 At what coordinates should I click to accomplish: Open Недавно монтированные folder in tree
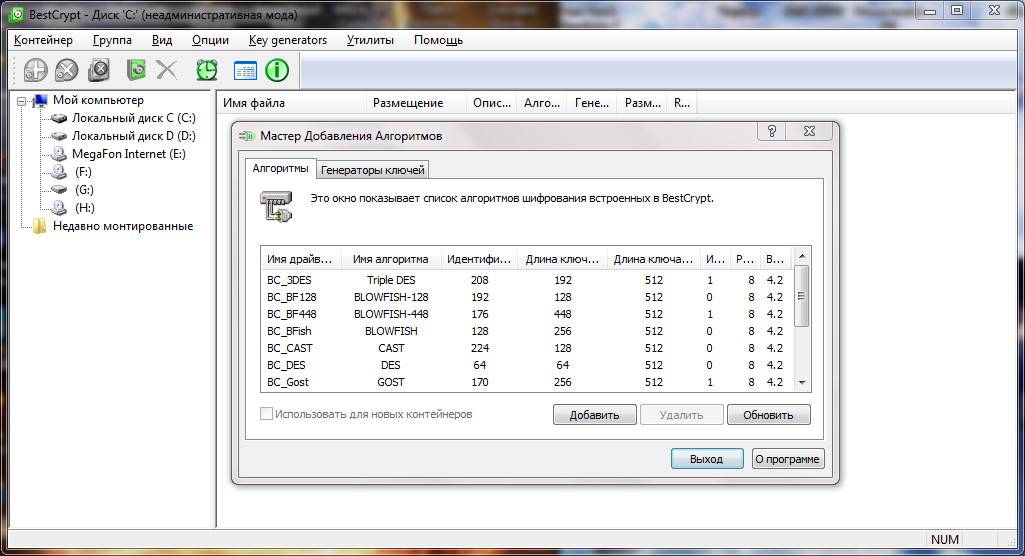coord(123,226)
